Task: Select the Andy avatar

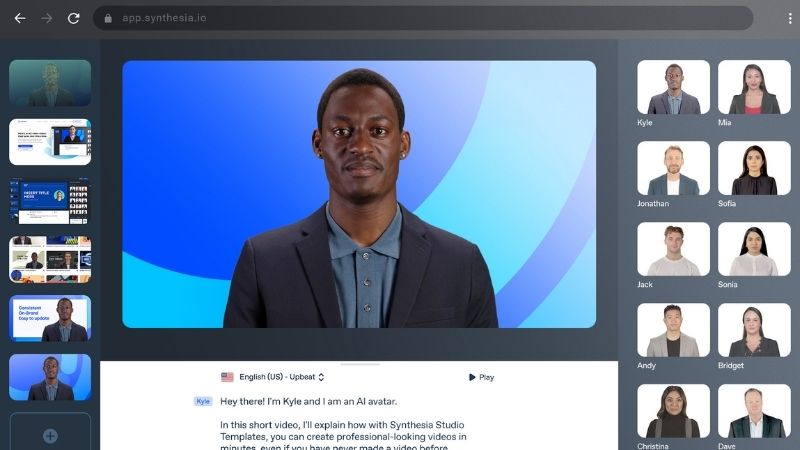Action: click(x=673, y=330)
